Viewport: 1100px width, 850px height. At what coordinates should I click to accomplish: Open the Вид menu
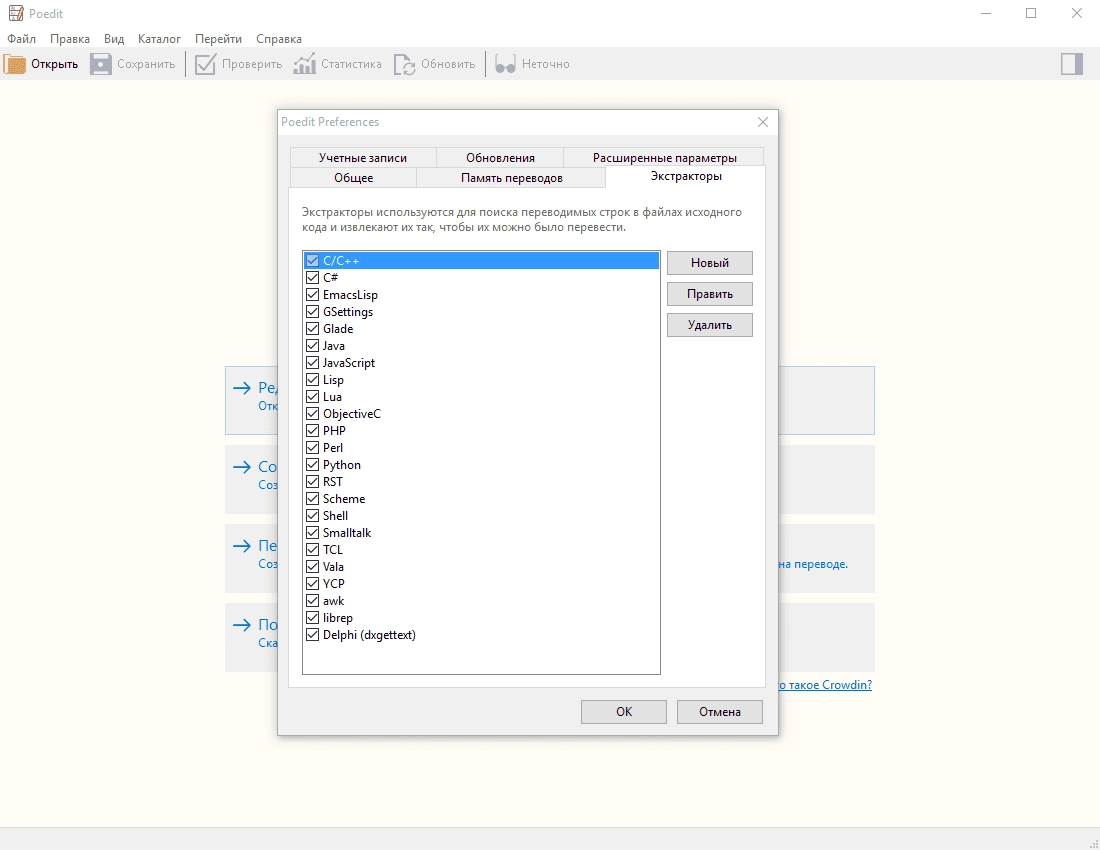click(114, 39)
